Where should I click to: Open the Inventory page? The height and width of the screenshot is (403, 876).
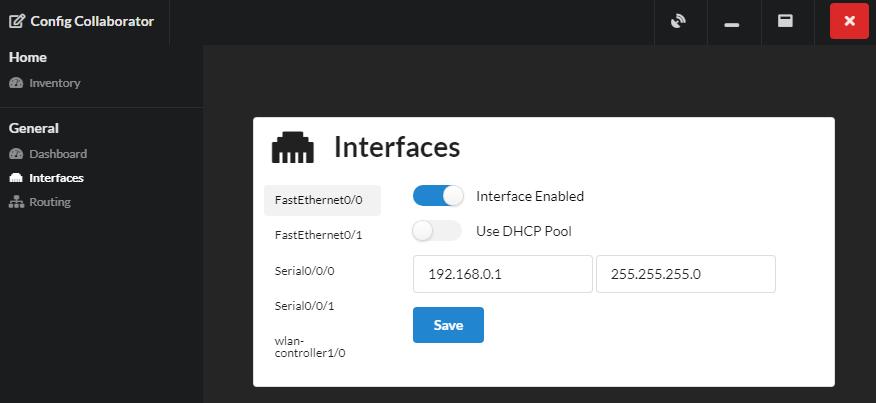click(x=55, y=83)
